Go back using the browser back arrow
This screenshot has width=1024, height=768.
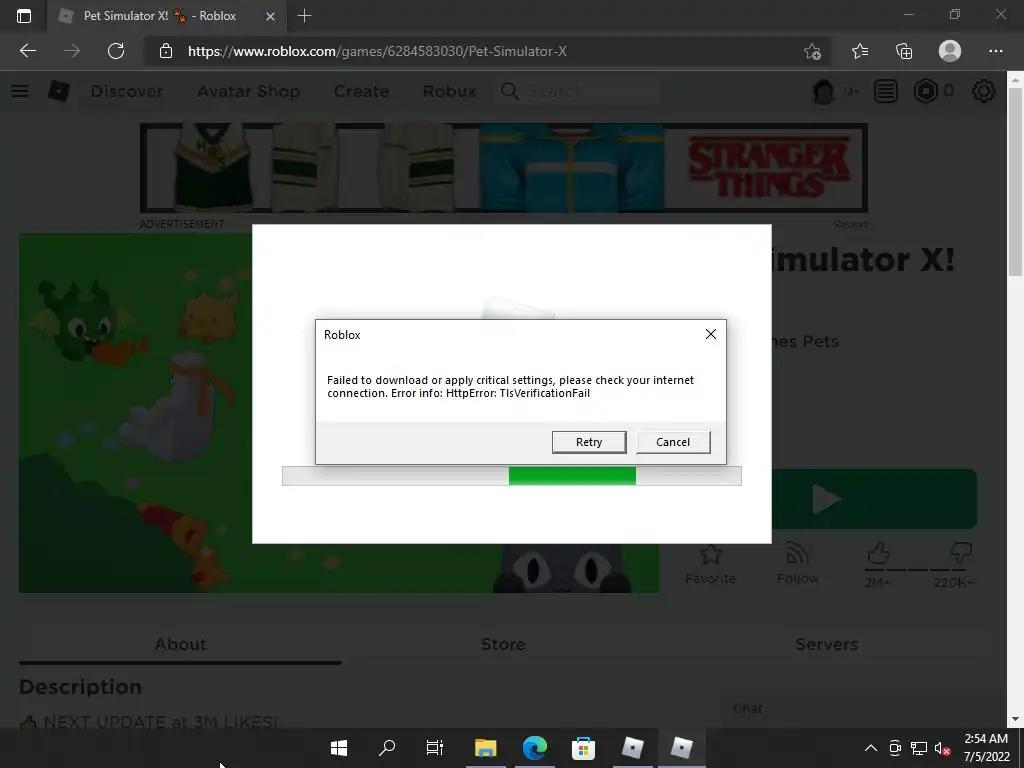click(x=27, y=51)
